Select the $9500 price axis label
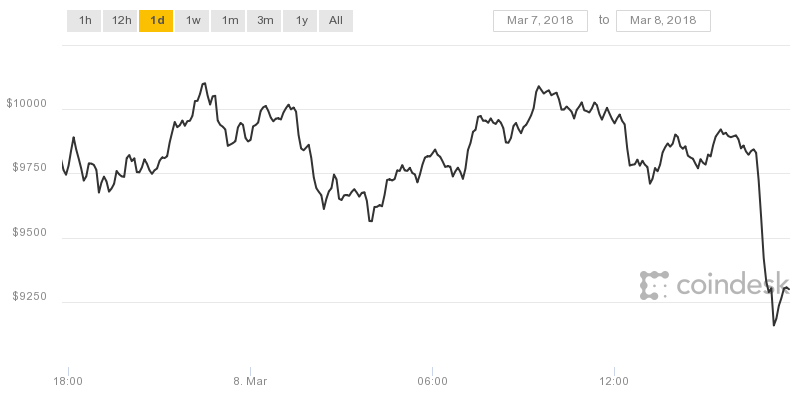The width and height of the screenshot is (800, 400). click(30, 233)
